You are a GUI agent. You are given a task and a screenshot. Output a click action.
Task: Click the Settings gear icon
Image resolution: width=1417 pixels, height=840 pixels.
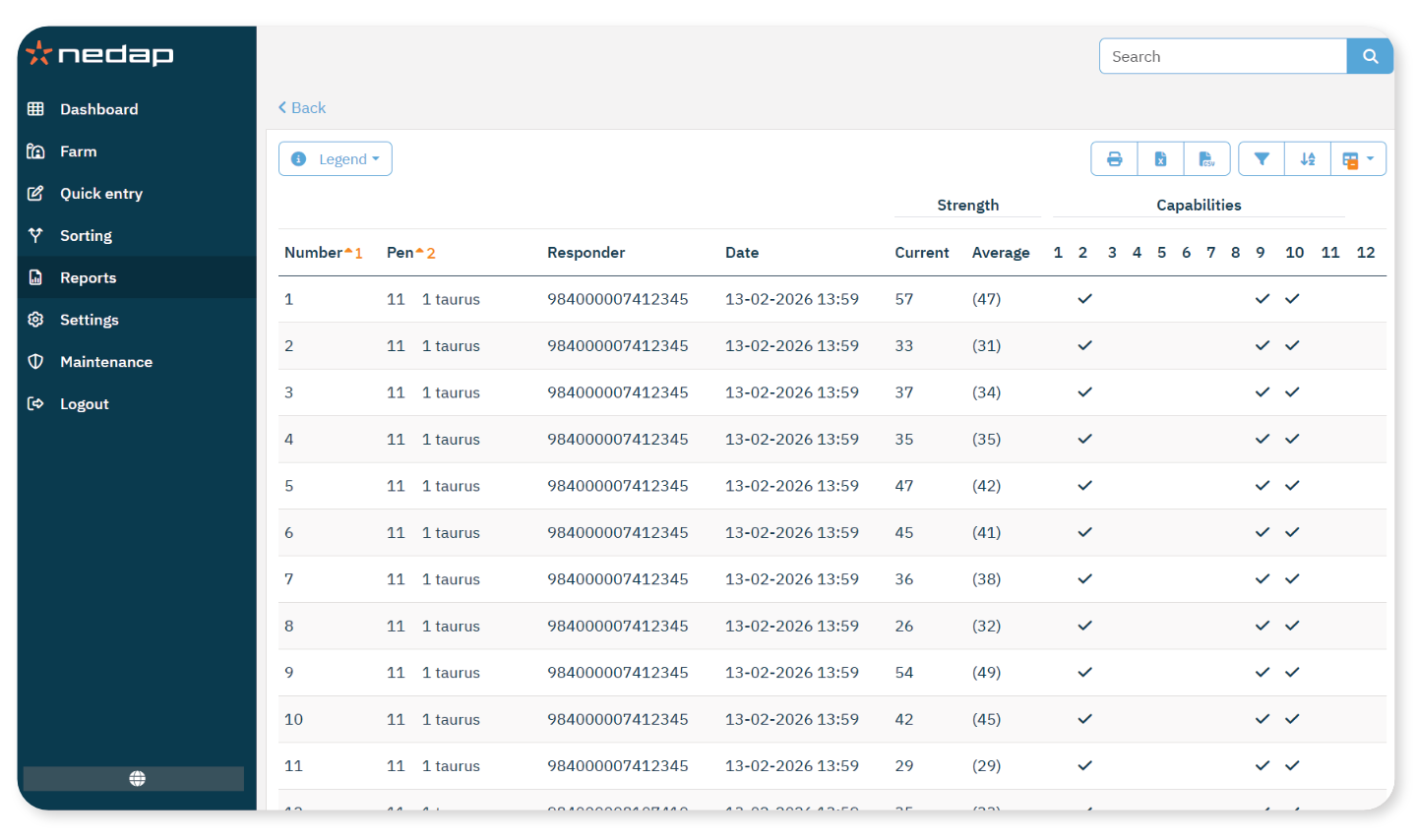pyautogui.click(x=35, y=320)
